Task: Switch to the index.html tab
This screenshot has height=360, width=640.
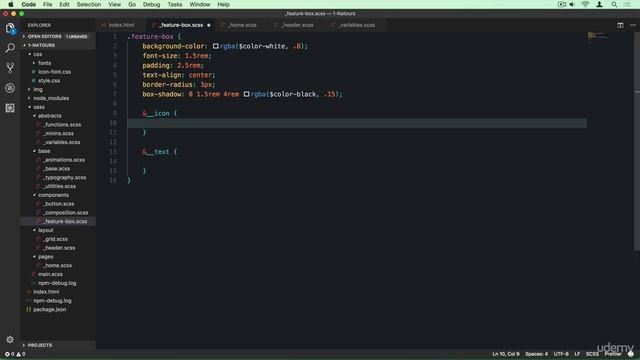Action: click(x=121, y=25)
